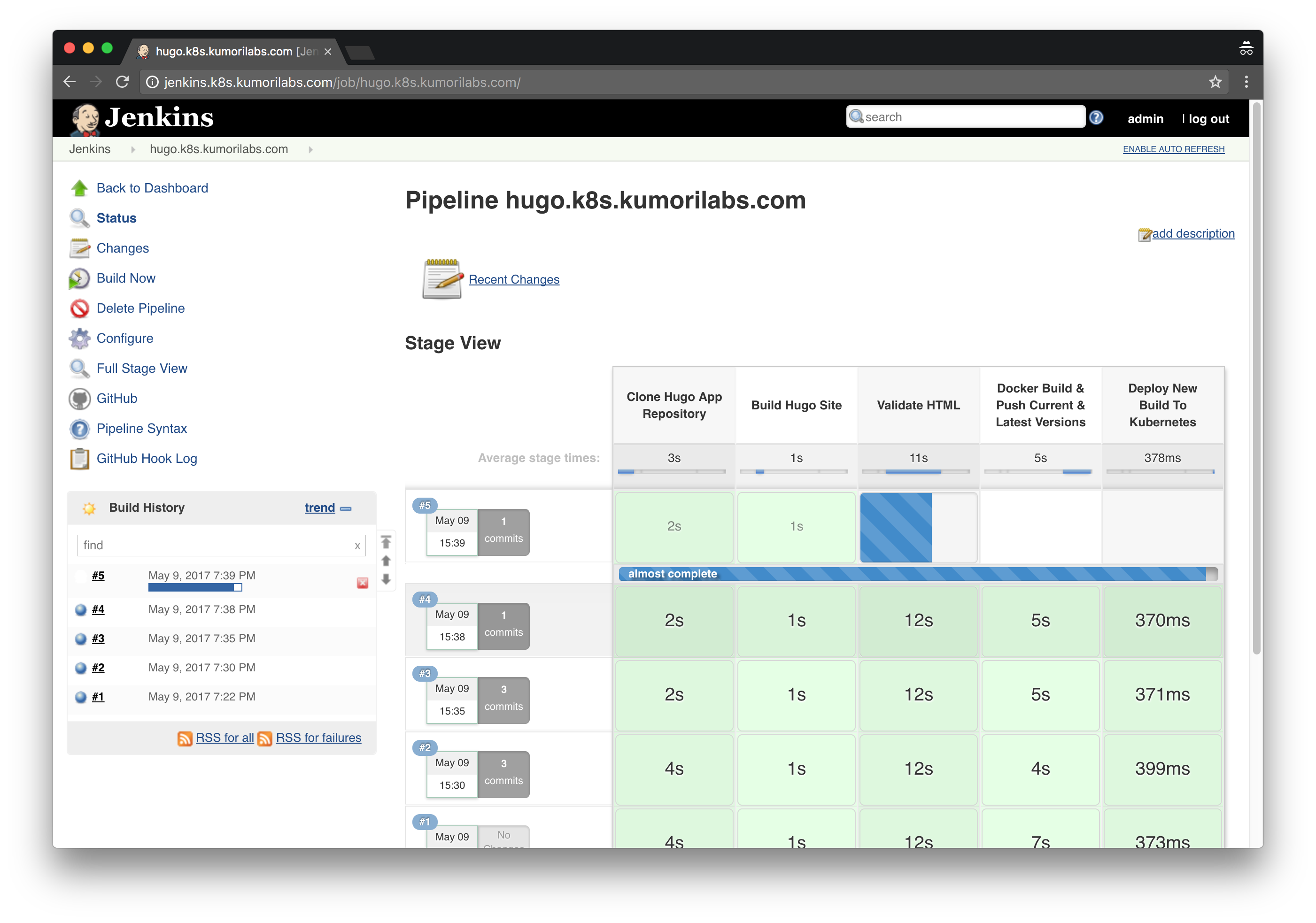Click the Jenkins butler logo

coord(85,120)
